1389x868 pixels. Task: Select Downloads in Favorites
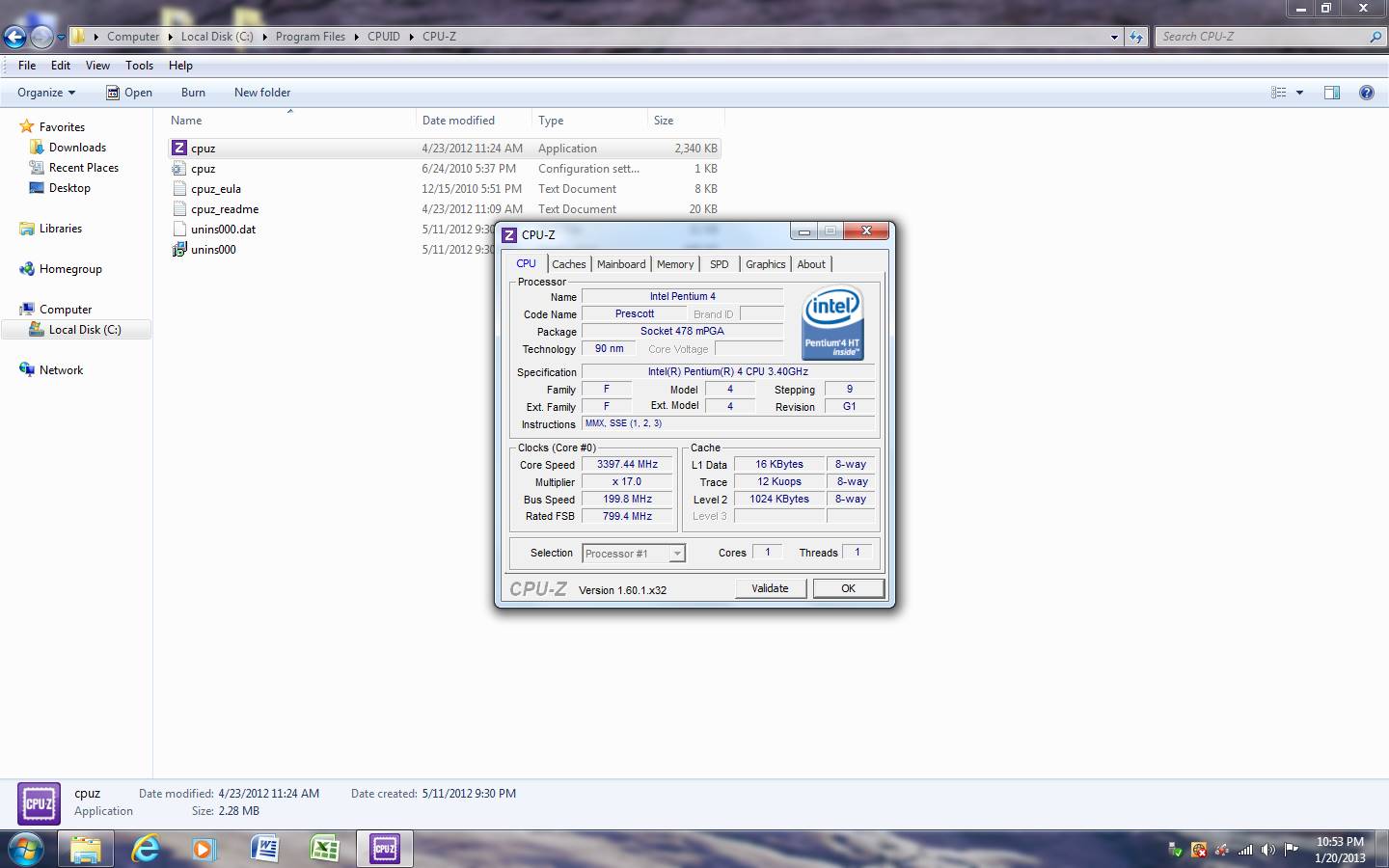click(x=77, y=148)
